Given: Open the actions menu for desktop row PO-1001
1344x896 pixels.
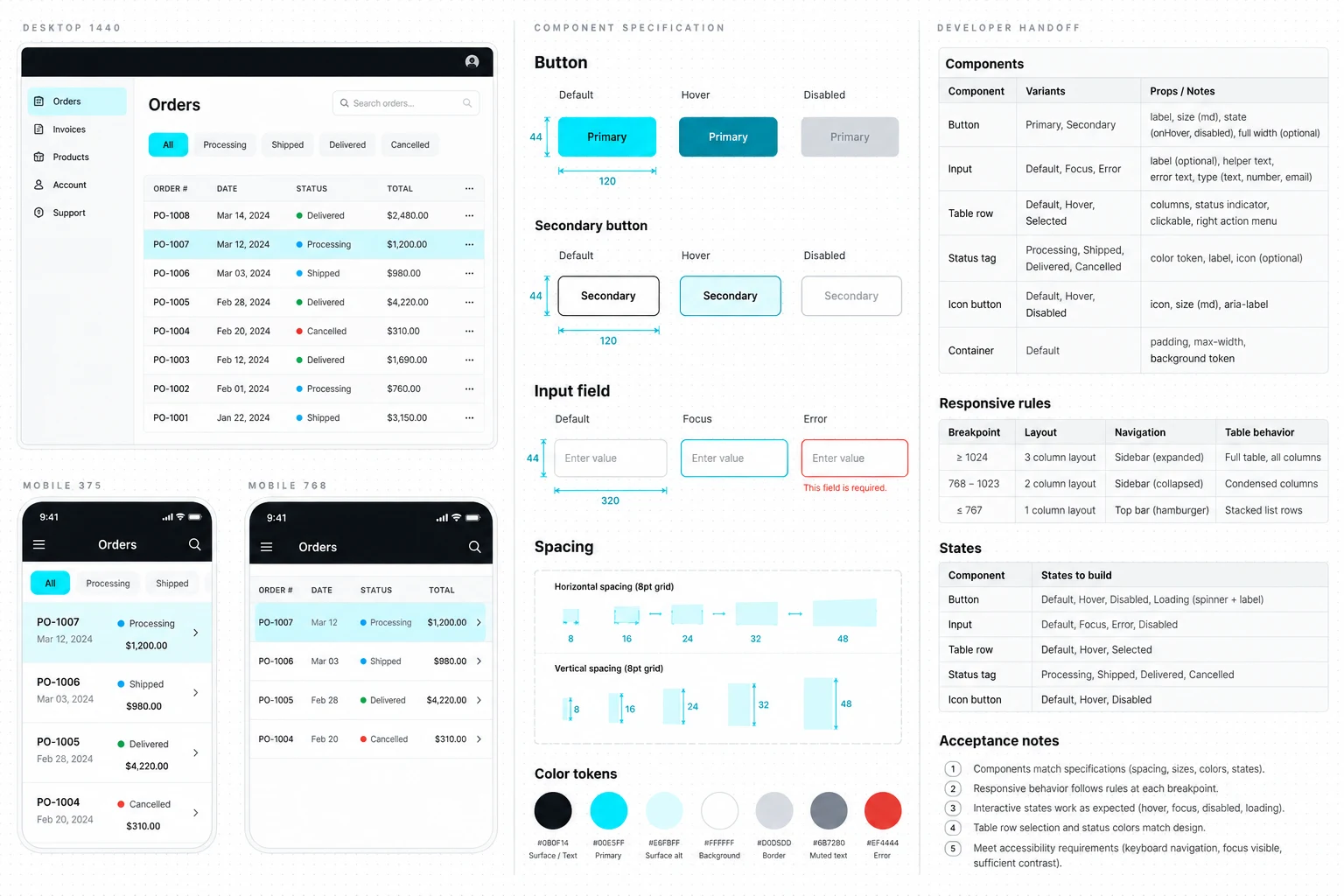Looking at the screenshot, I should click(x=470, y=417).
